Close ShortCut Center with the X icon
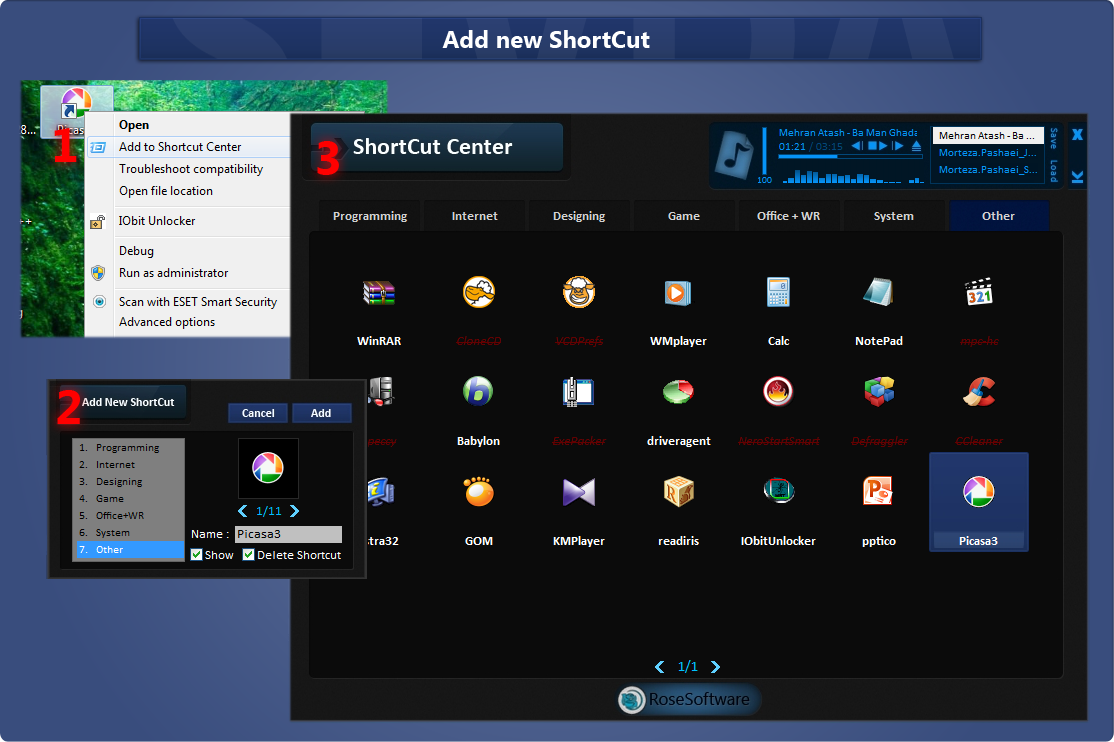The height and width of the screenshot is (742, 1114). (1077, 134)
